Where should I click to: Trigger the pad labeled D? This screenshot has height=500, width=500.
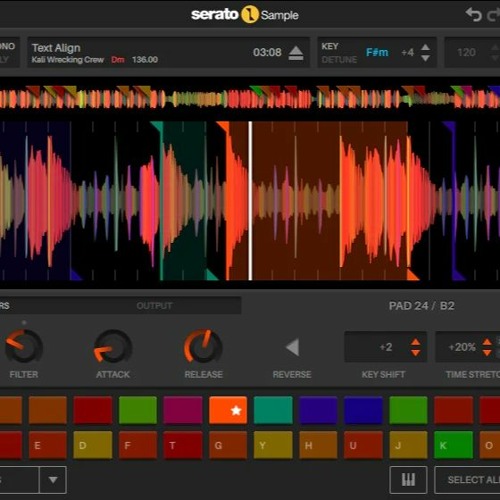coord(93,445)
